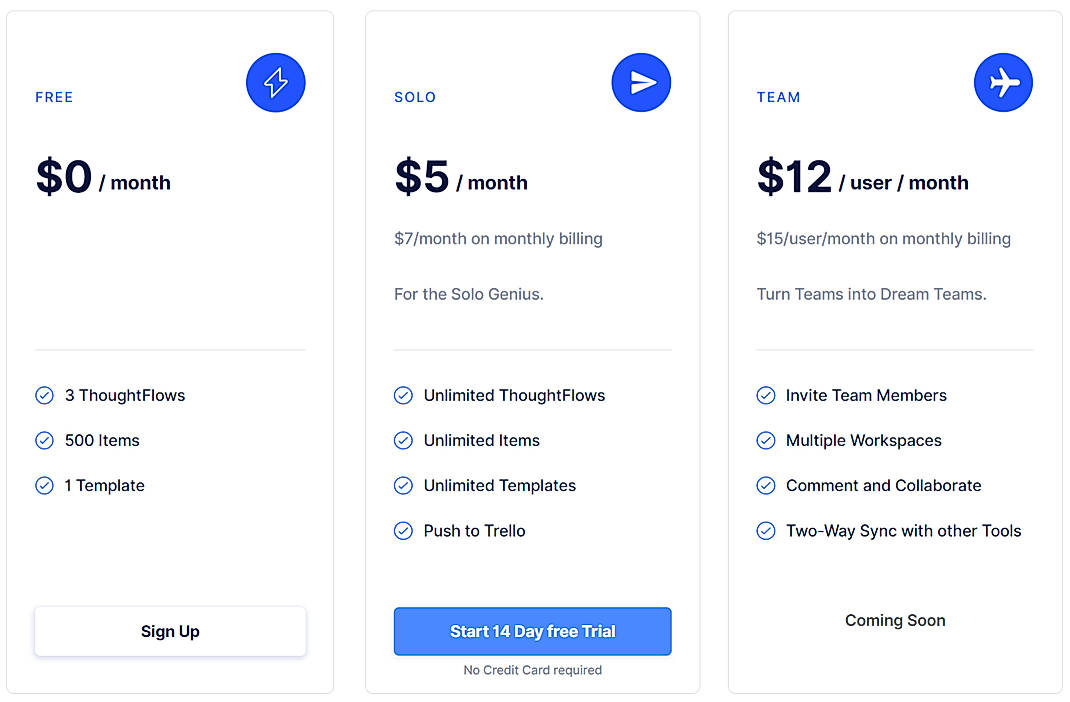Open the TEAM plan label
Image resolution: width=1070 pixels, height=702 pixels.
pos(779,97)
